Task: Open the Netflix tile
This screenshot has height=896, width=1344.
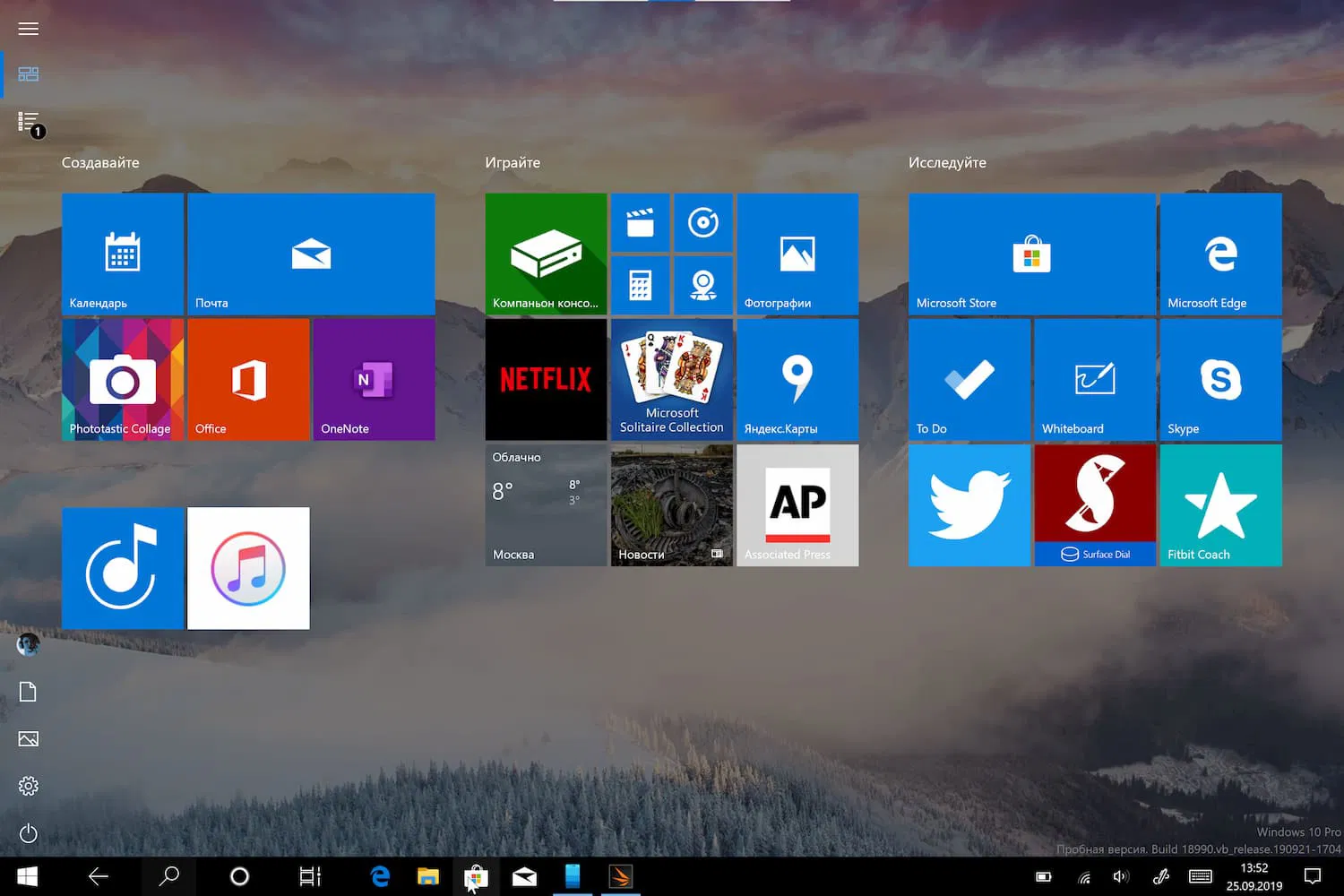Action: click(x=546, y=379)
